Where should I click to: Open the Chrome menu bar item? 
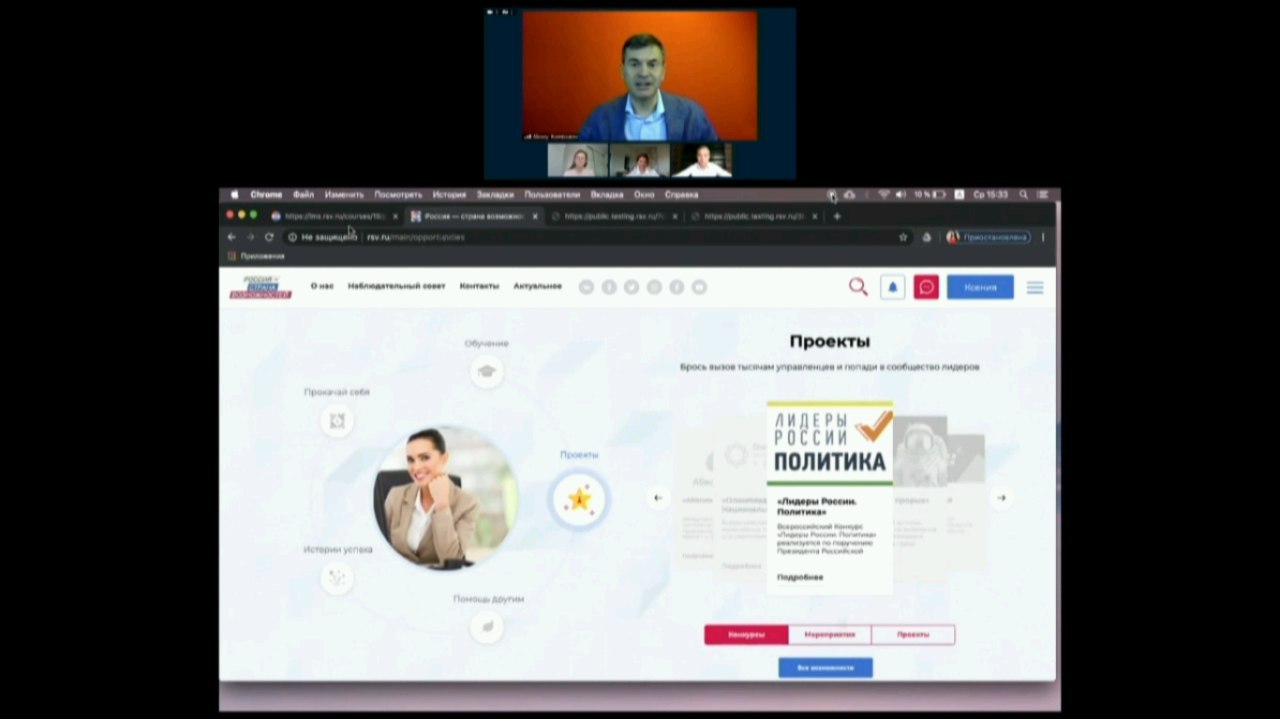pos(266,195)
